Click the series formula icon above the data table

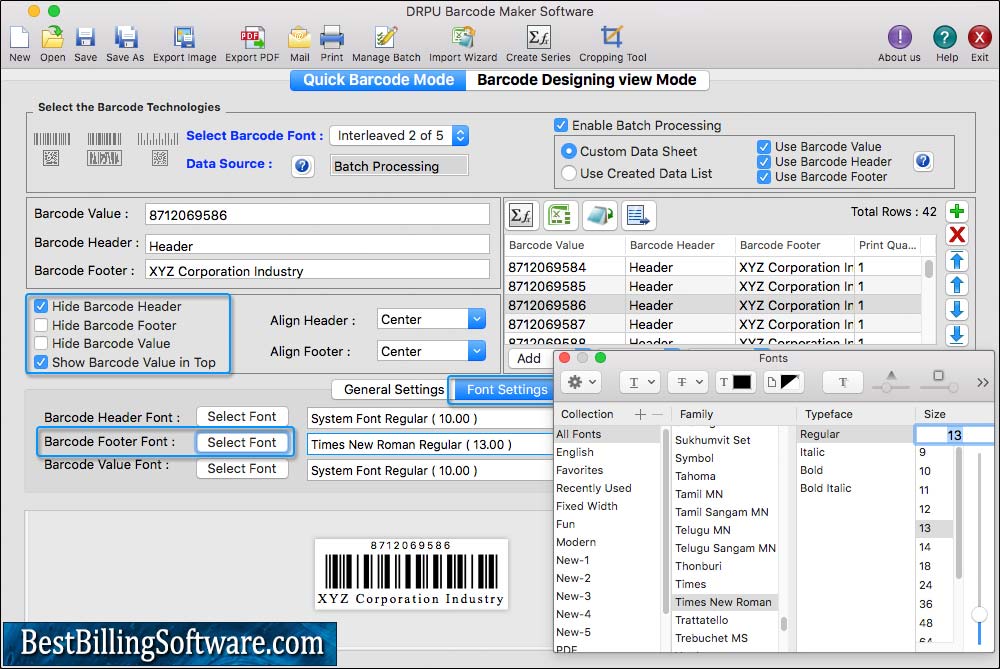point(522,216)
